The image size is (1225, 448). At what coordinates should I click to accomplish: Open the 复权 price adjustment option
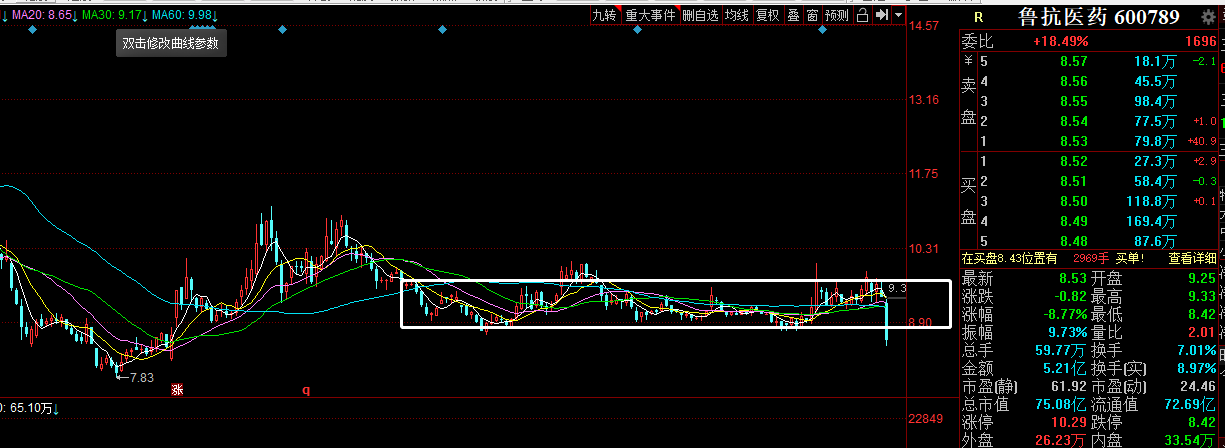point(767,15)
